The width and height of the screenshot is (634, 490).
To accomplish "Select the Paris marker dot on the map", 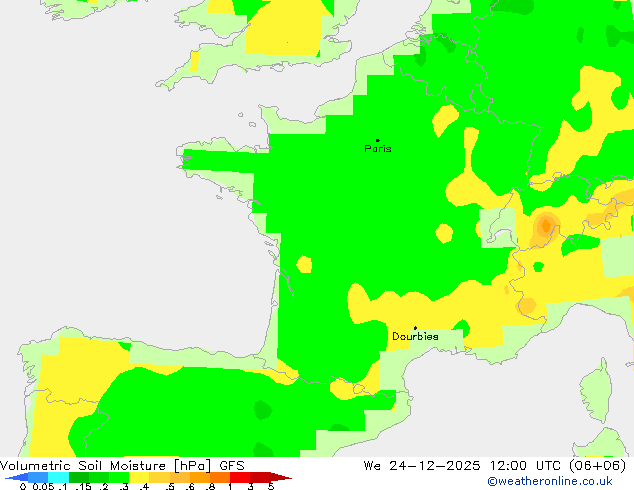I will pos(378,140).
